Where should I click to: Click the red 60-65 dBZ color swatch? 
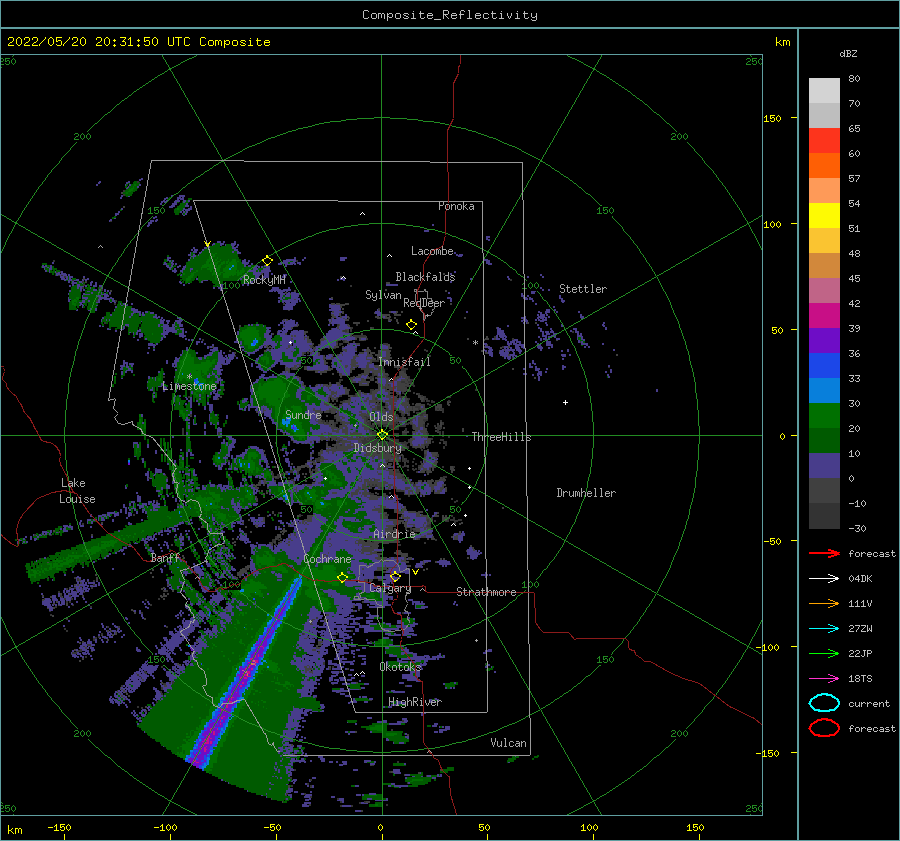[824, 141]
